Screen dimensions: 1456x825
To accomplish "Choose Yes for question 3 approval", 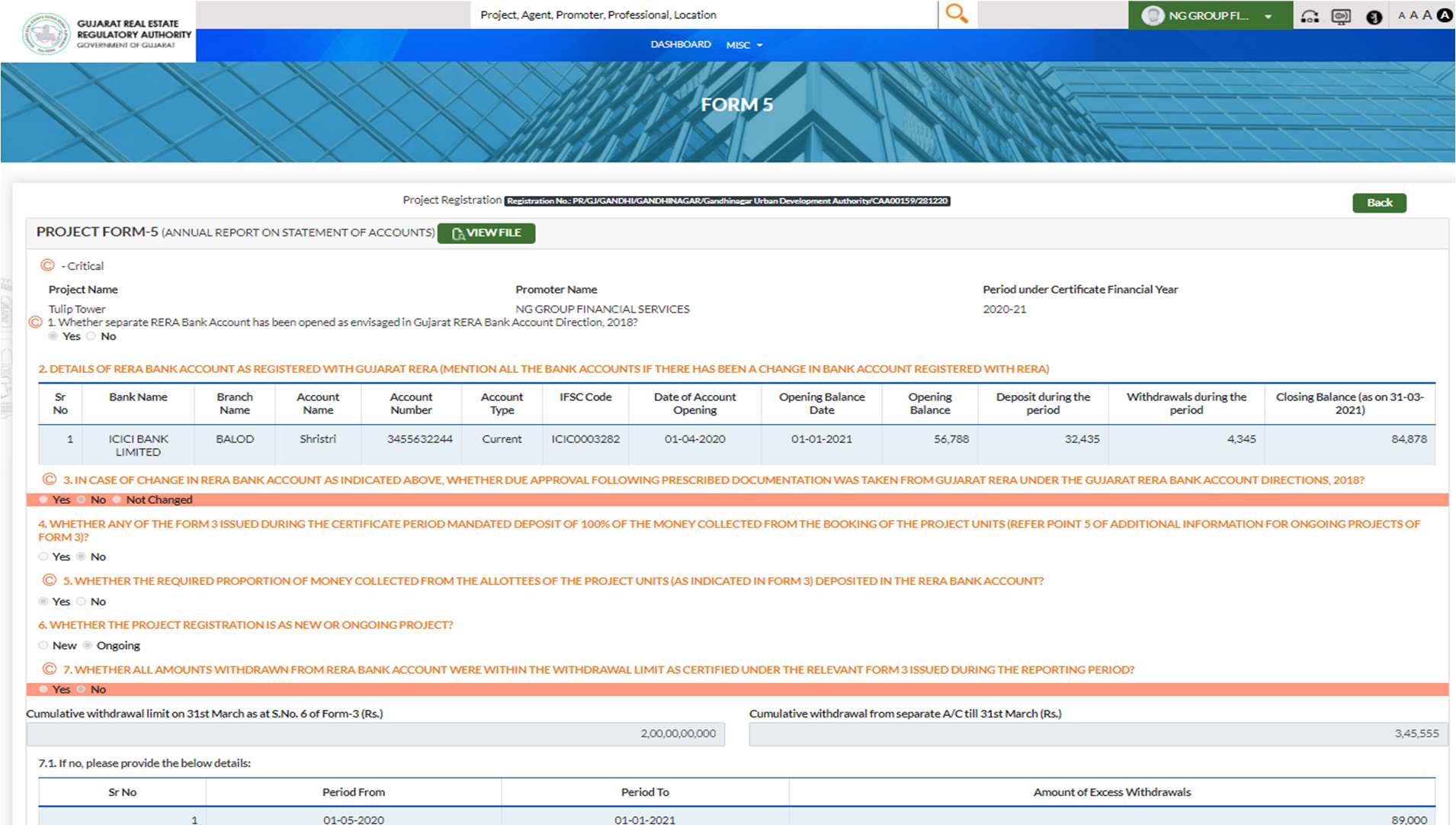I will tap(43, 499).
